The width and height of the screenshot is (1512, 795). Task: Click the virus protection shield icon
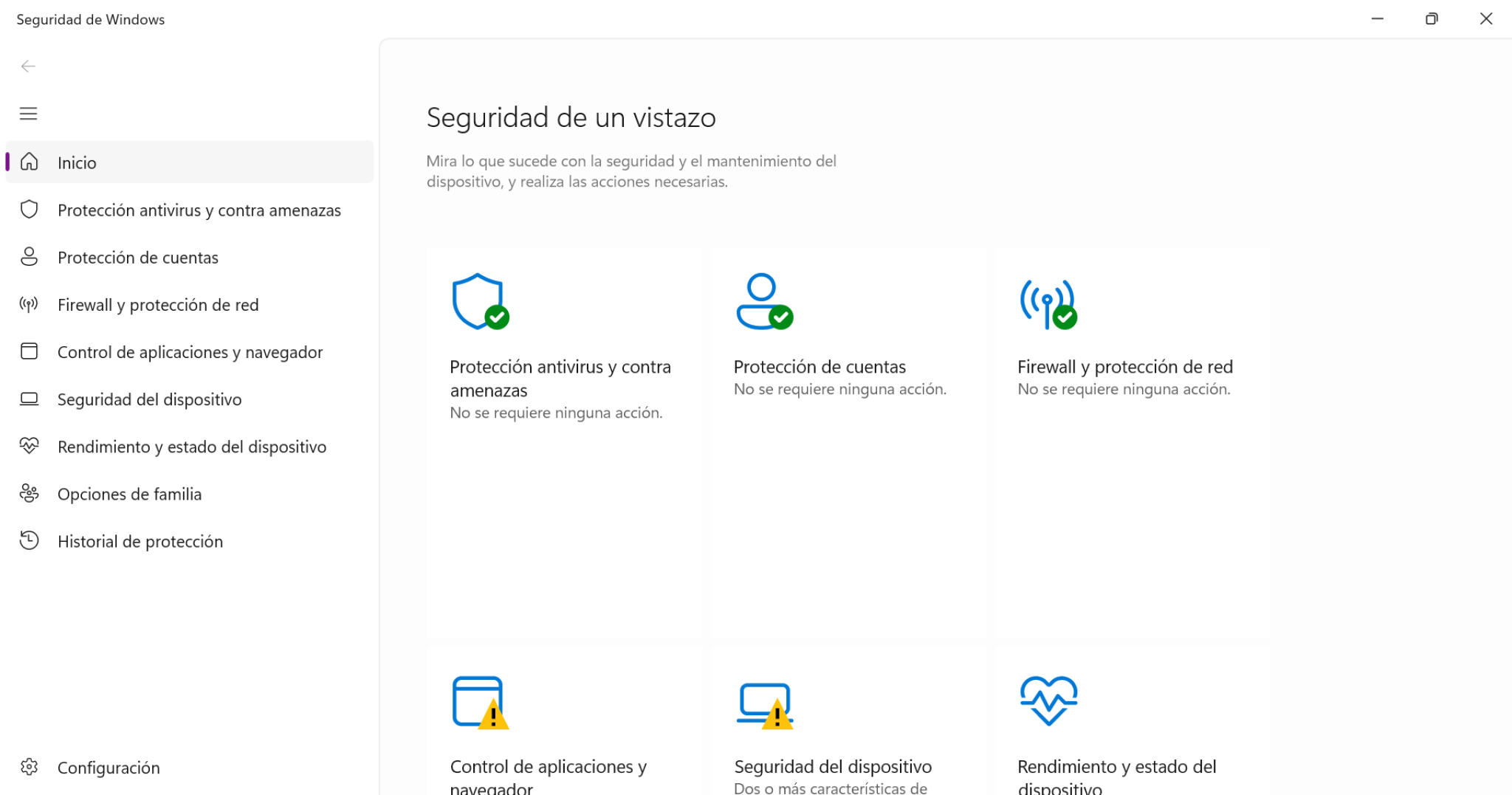click(x=478, y=302)
